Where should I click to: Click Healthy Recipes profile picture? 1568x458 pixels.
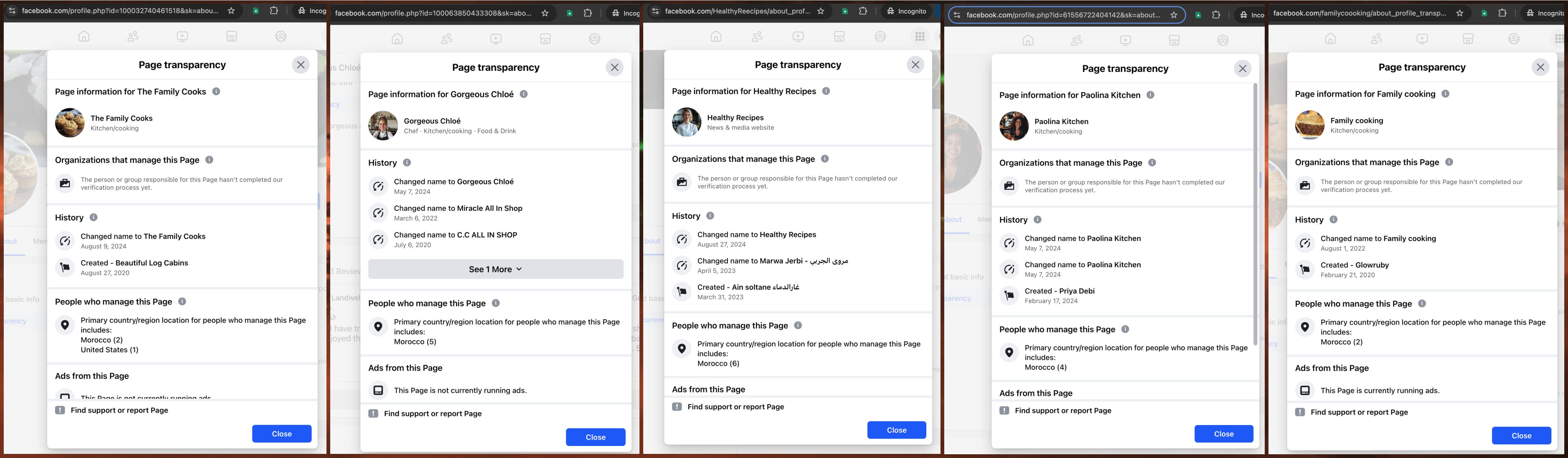point(687,123)
